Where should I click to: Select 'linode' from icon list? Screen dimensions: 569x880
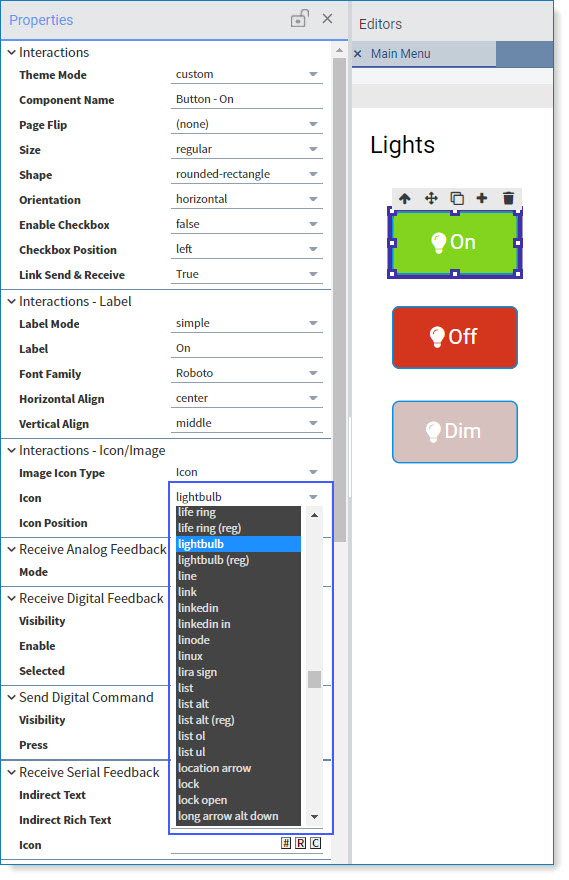238,640
